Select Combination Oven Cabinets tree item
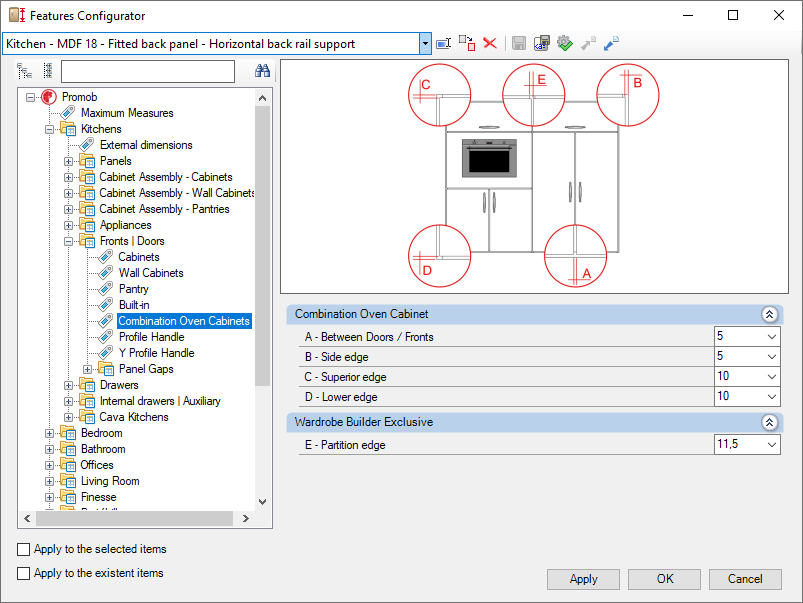Screen dimensions: 803x603 (x=184, y=321)
